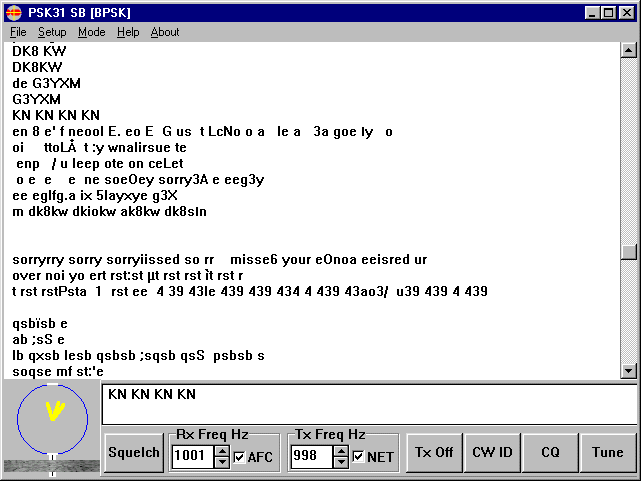
Task: Maximize the PSK31 window
Action: pos(608,13)
